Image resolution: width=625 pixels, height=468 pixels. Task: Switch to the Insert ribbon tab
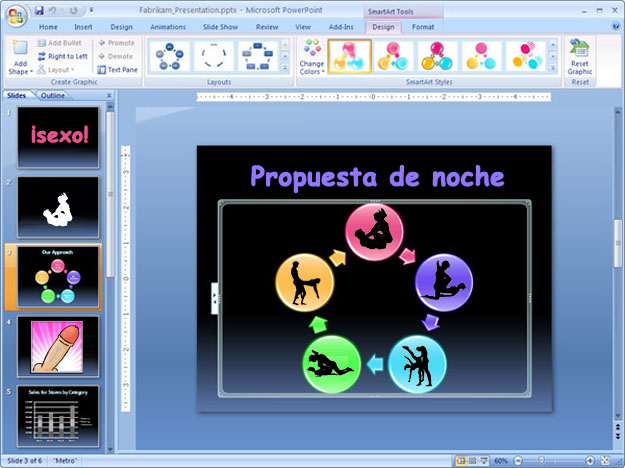[83, 27]
